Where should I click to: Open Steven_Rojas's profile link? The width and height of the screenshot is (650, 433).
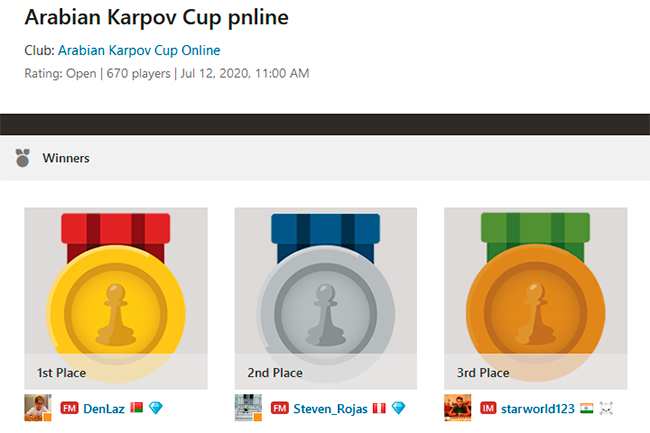[330, 408]
